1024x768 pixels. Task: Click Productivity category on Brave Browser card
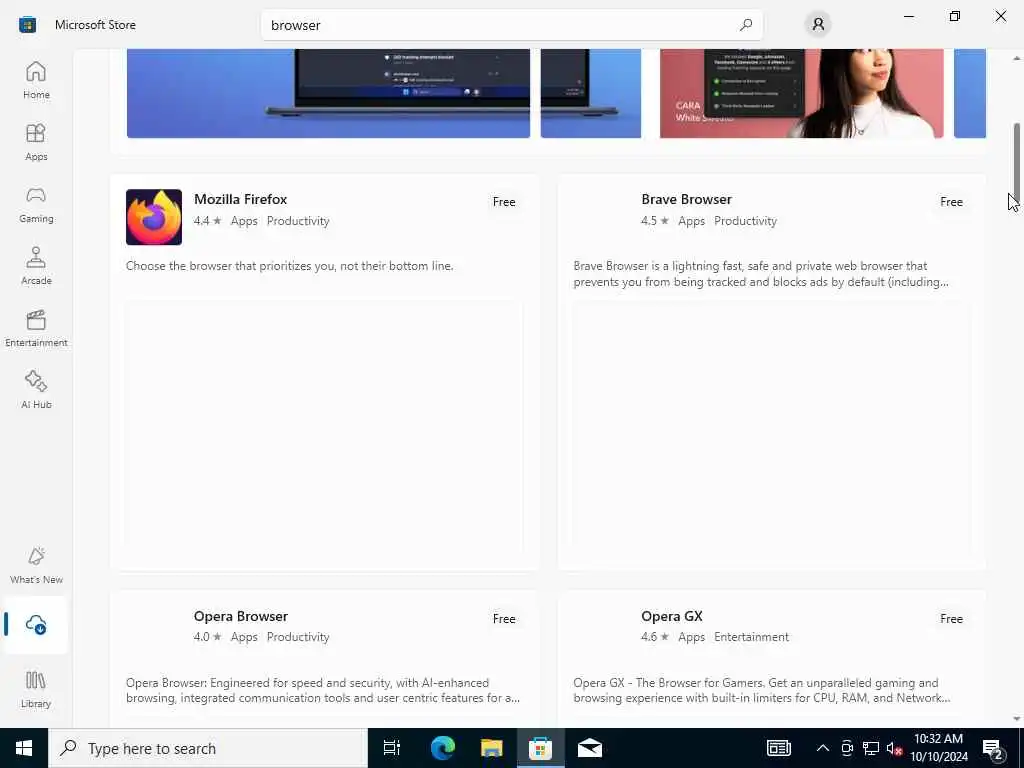tap(745, 221)
